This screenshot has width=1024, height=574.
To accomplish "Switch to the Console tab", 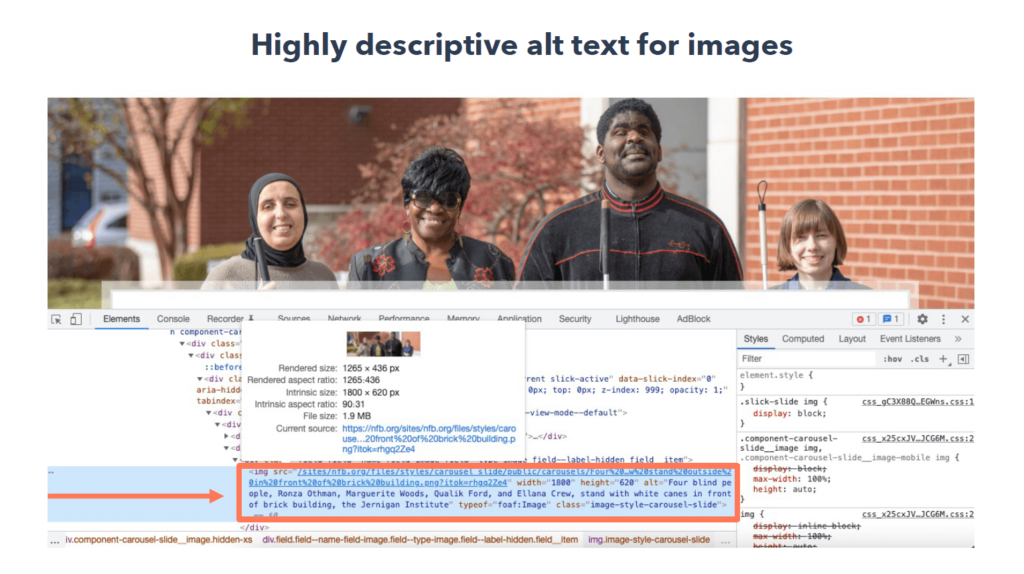I will (x=173, y=319).
